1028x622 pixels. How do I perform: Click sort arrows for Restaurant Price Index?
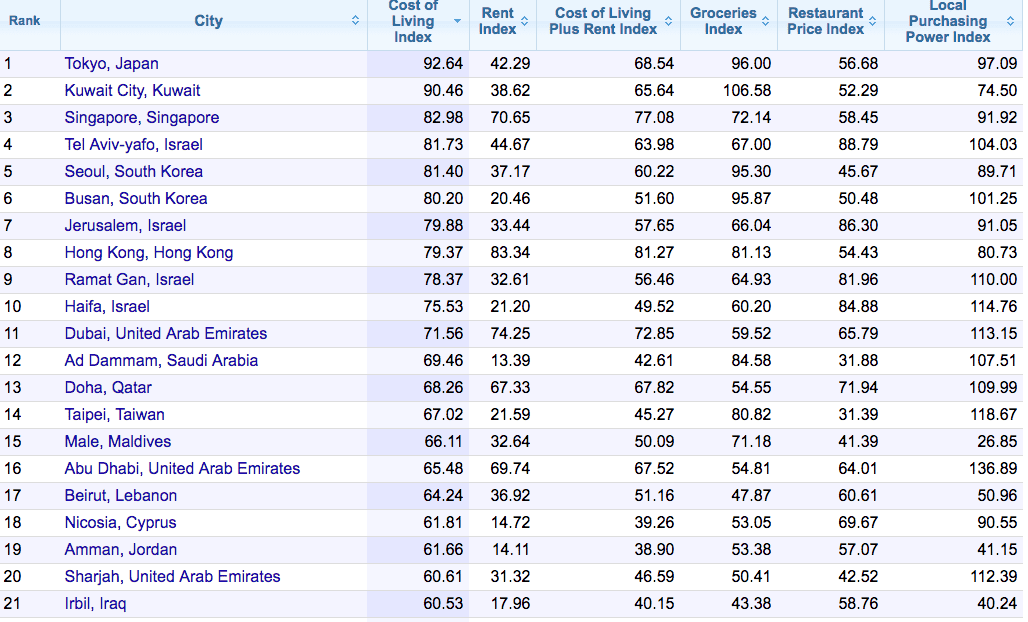tap(872, 21)
